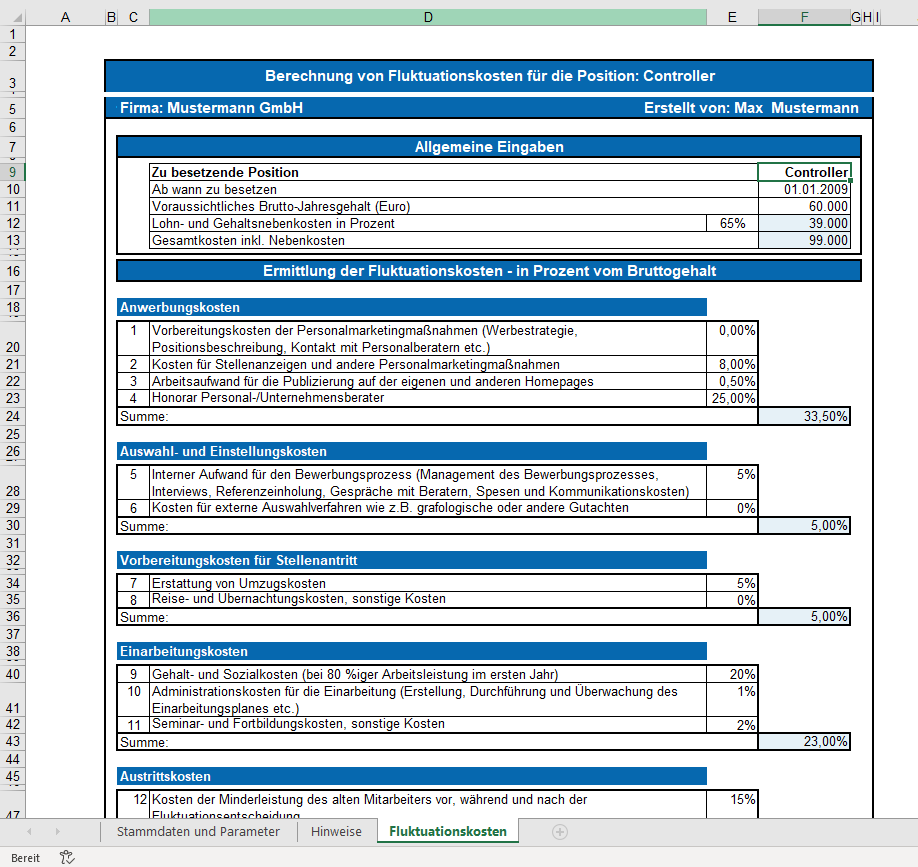Click the 39.000 Nebenkosten amount cell
918x867 pixels.
click(804, 223)
